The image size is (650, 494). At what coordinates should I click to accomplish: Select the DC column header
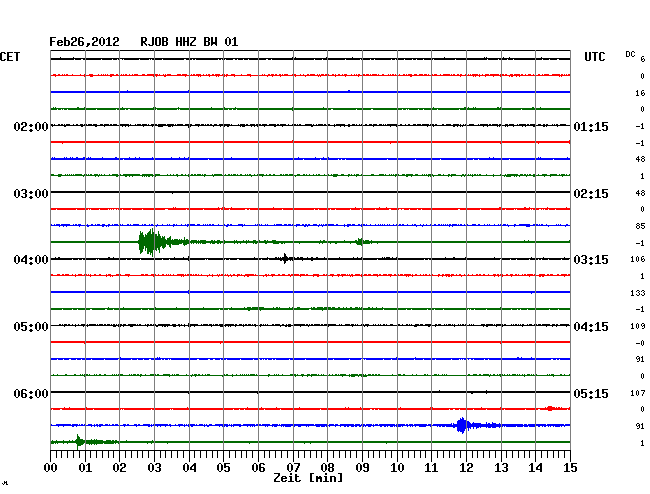[630, 54]
